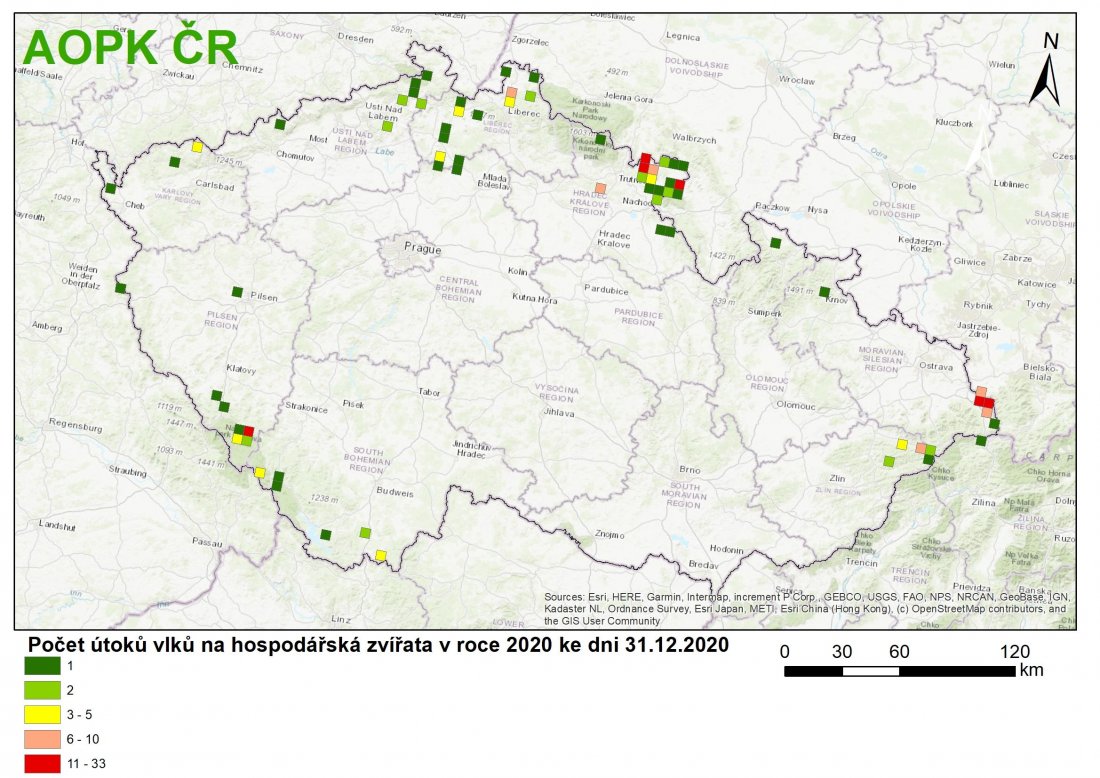Pick the yellow 3 - 5 legend swatch
Screen dimensions: 1100x778
[44, 714]
